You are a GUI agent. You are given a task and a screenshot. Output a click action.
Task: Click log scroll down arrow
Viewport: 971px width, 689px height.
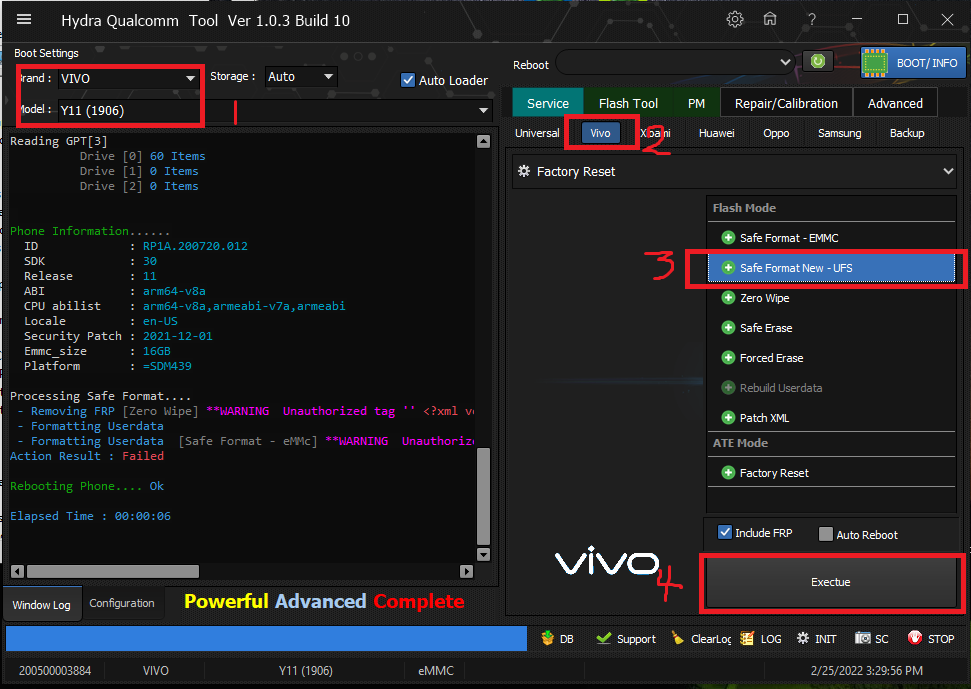484,554
